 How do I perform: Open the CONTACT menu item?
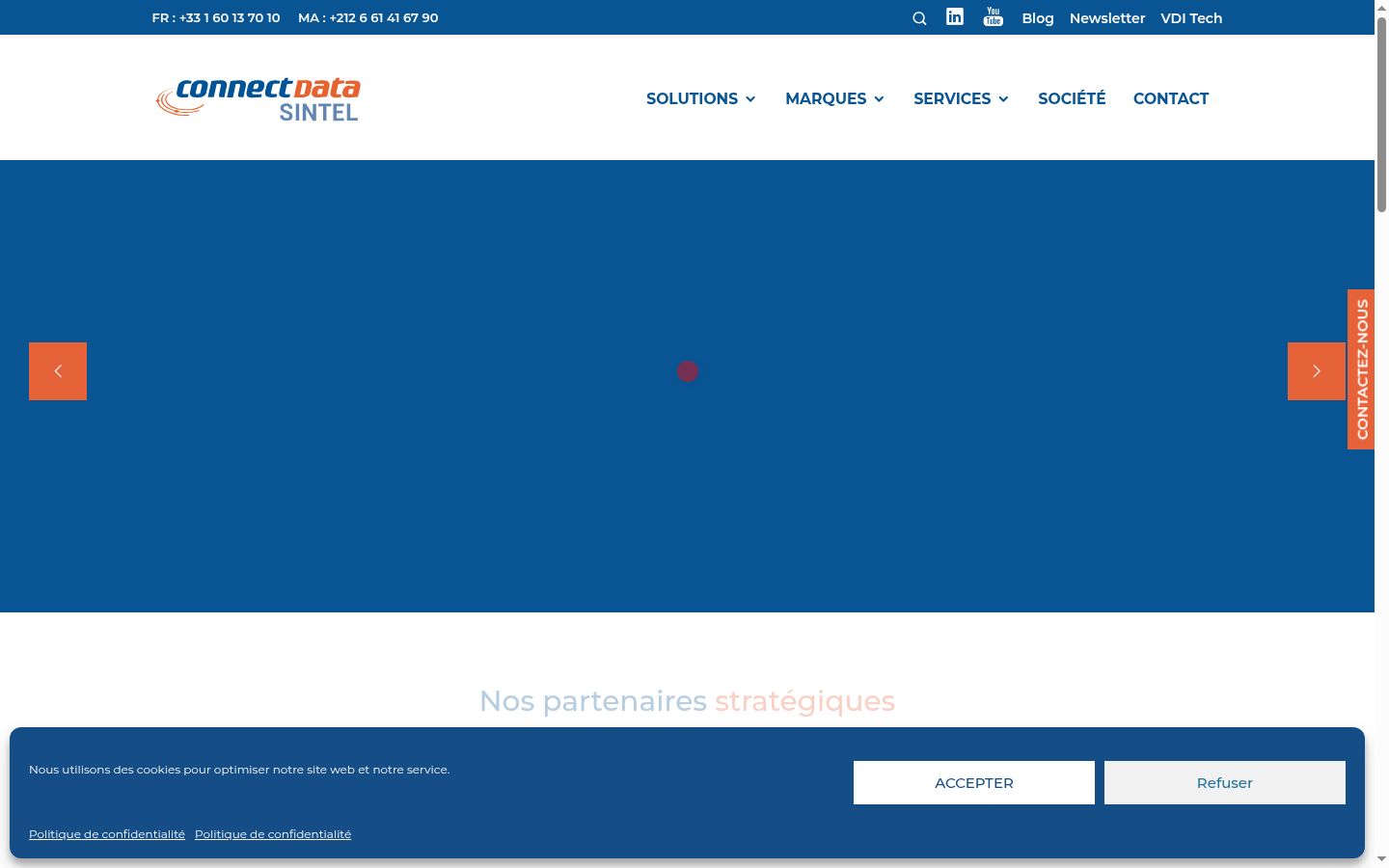[x=1171, y=98]
